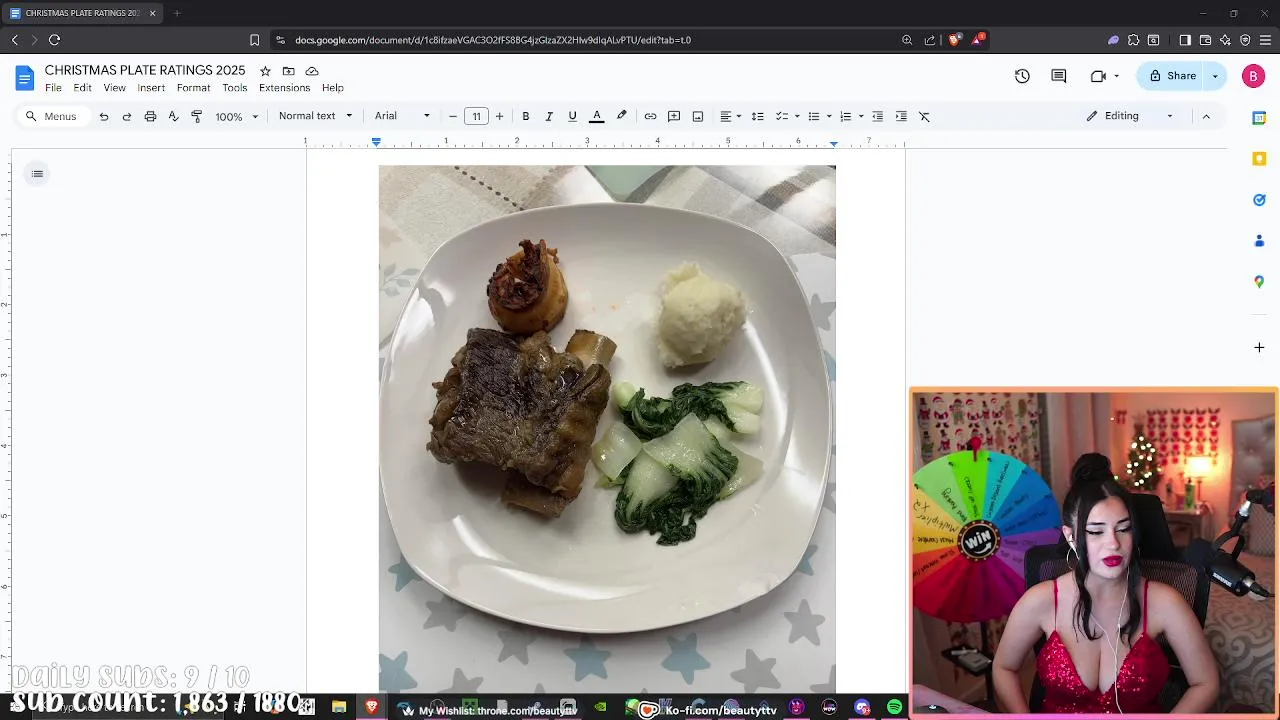1280x720 pixels.
Task: Open the Normal text style dropdown
Action: click(315, 116)
